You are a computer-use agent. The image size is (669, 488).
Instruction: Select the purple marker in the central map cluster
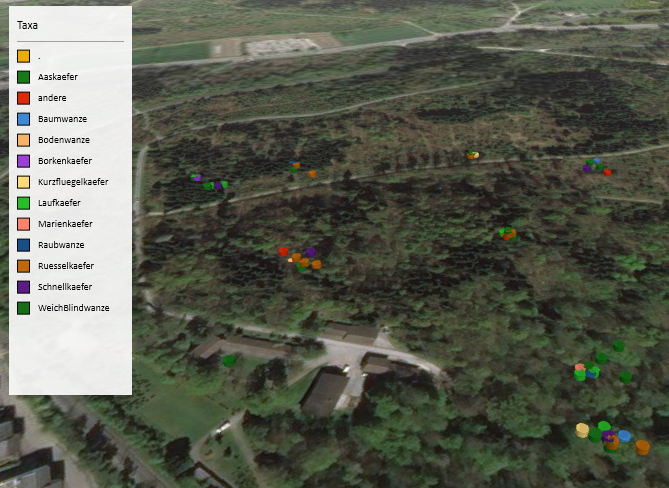tap(311, 253)
